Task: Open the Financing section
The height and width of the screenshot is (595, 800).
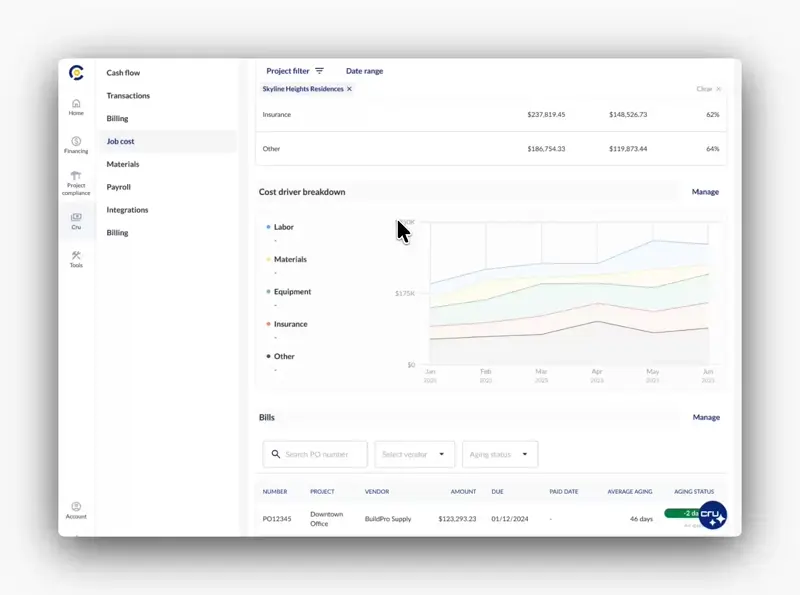Action: click(x=76, y=145)
